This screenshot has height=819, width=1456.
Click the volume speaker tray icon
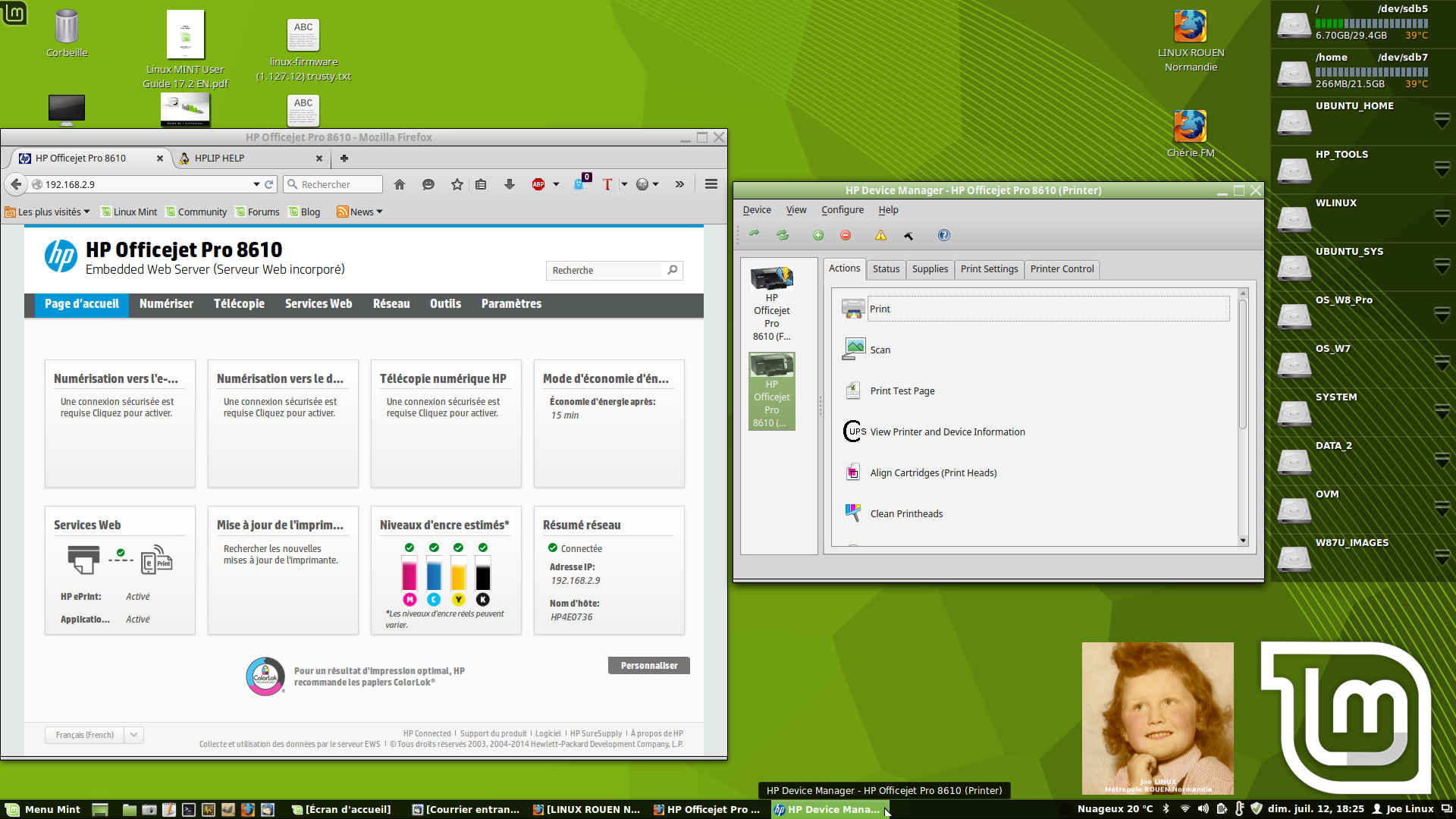[1203, 808]
